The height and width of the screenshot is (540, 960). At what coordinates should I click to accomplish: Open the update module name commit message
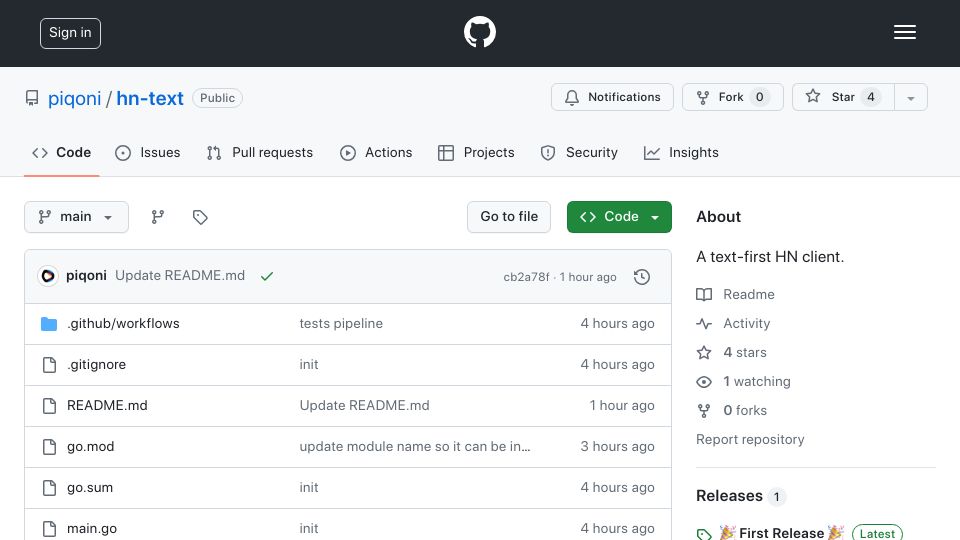click(x=415, y=446)
